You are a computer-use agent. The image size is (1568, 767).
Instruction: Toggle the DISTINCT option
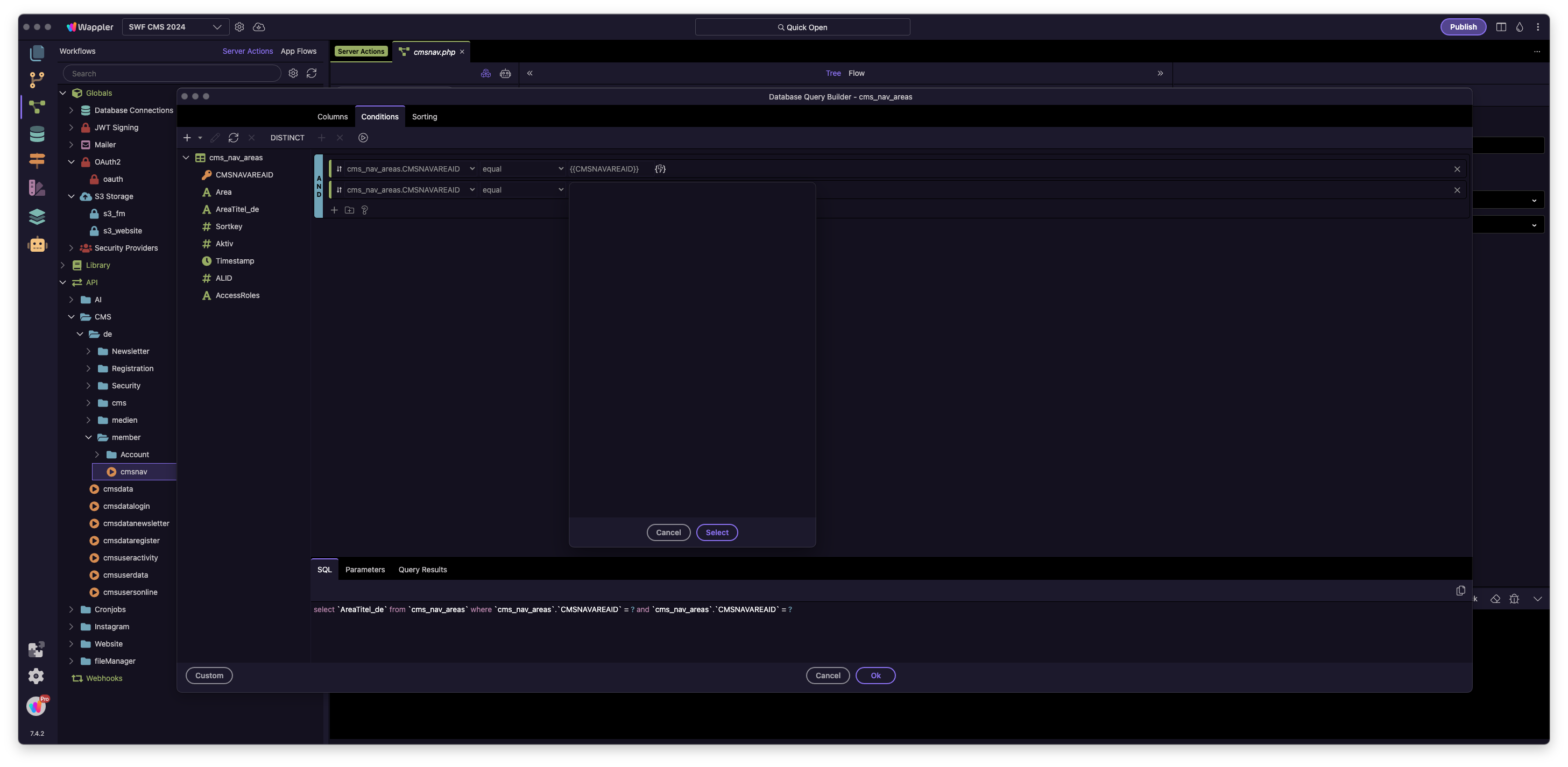tap(287, 138)
